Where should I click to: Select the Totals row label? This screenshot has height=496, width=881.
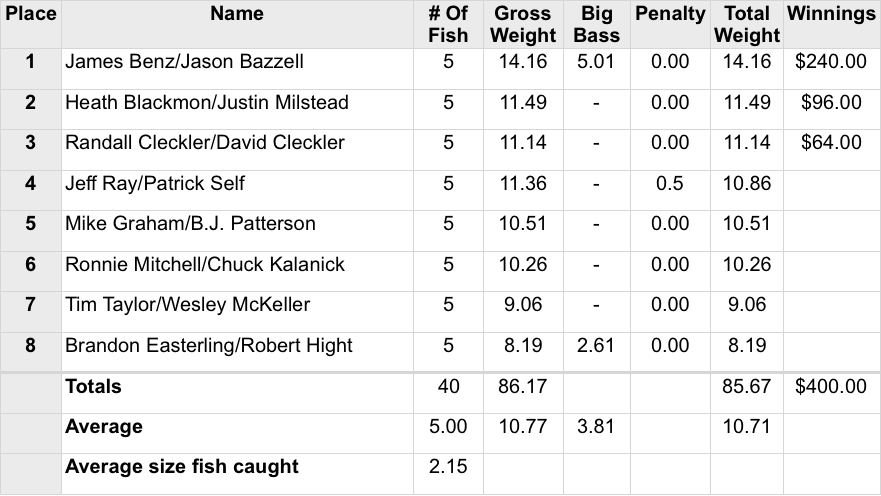click(93, 386)
